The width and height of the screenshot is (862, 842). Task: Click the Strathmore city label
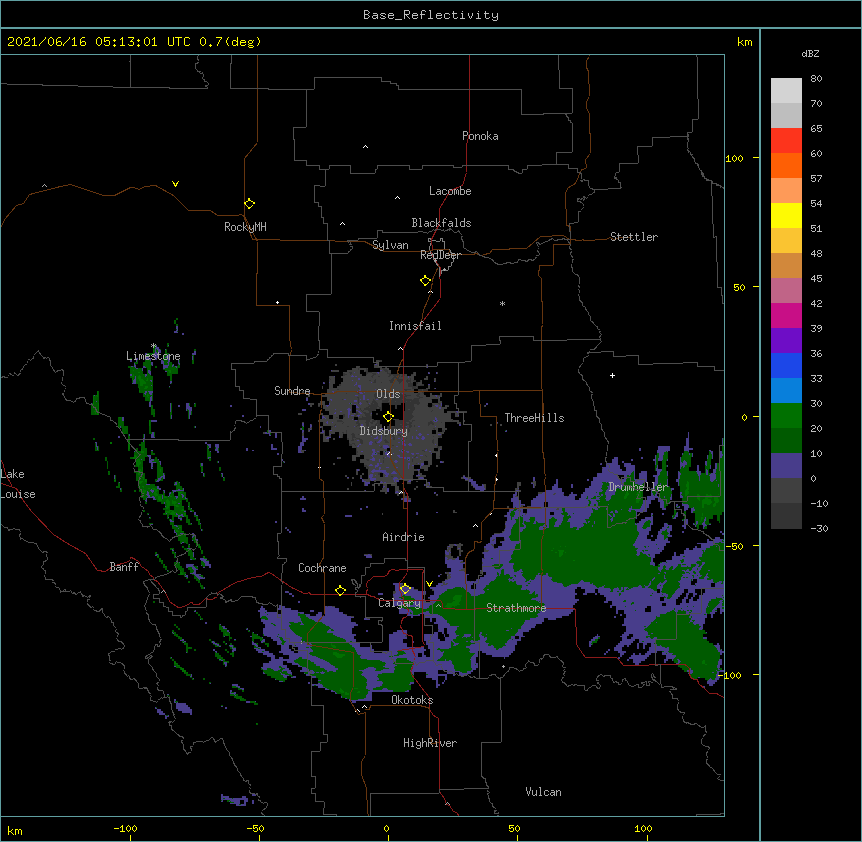coord(516,608)
